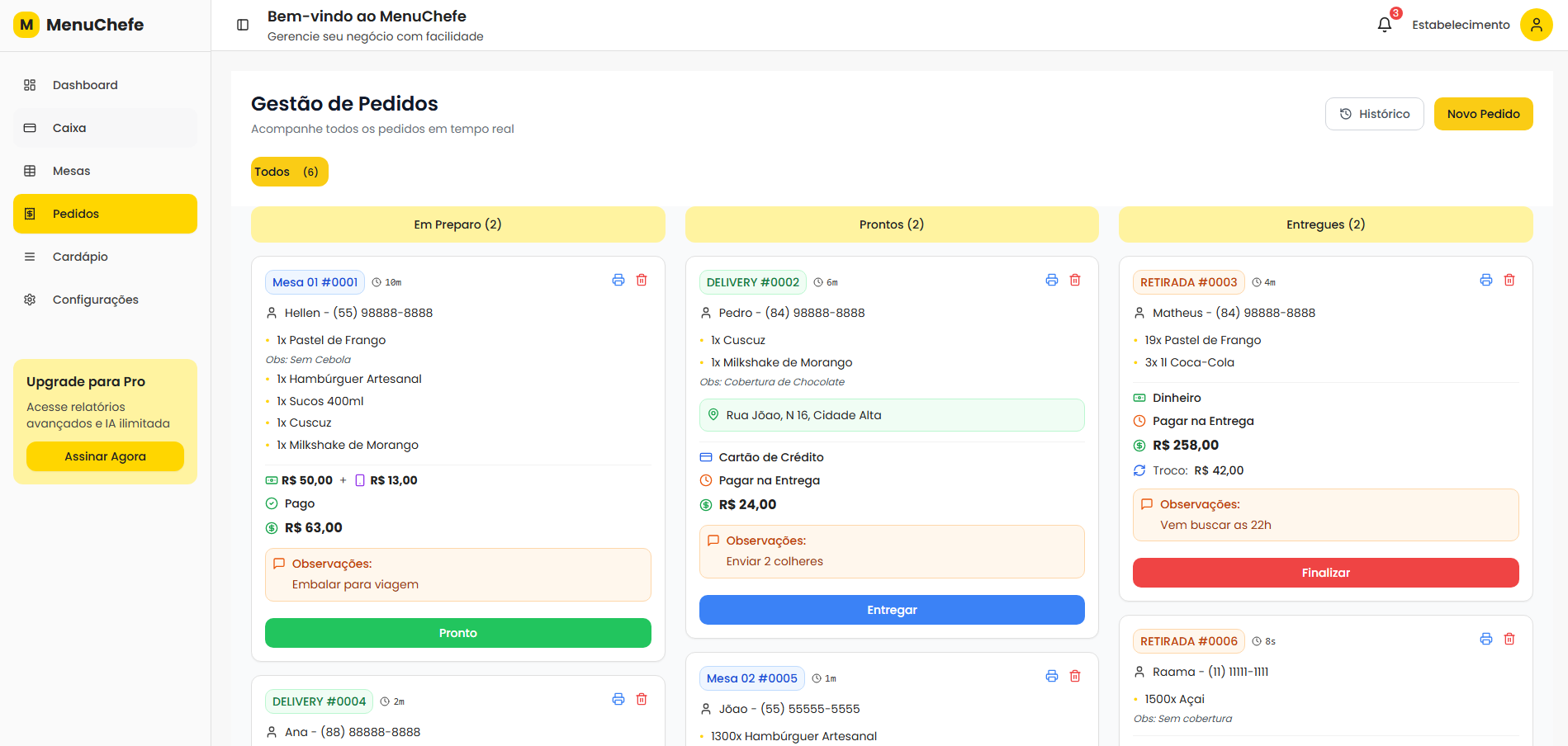Open the Histórico view
The image size is (1568, 746).
click(x=1374, y=114)
